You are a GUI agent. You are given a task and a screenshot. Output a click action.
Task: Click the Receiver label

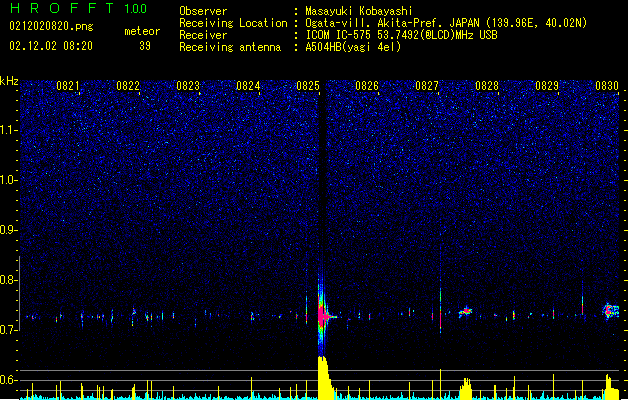[203, 35]
